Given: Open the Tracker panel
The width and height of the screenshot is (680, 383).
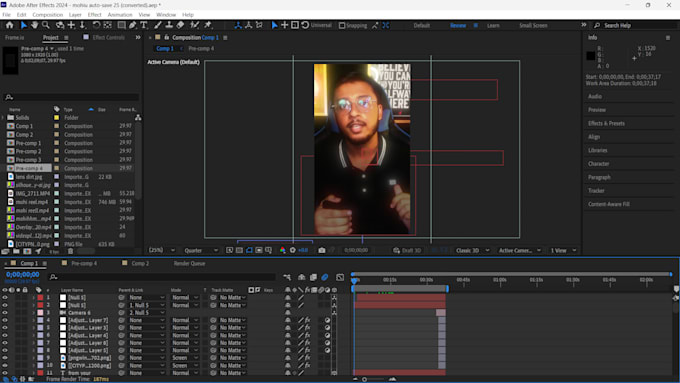Looking at the screenshot, I should (x=596, y=191).
